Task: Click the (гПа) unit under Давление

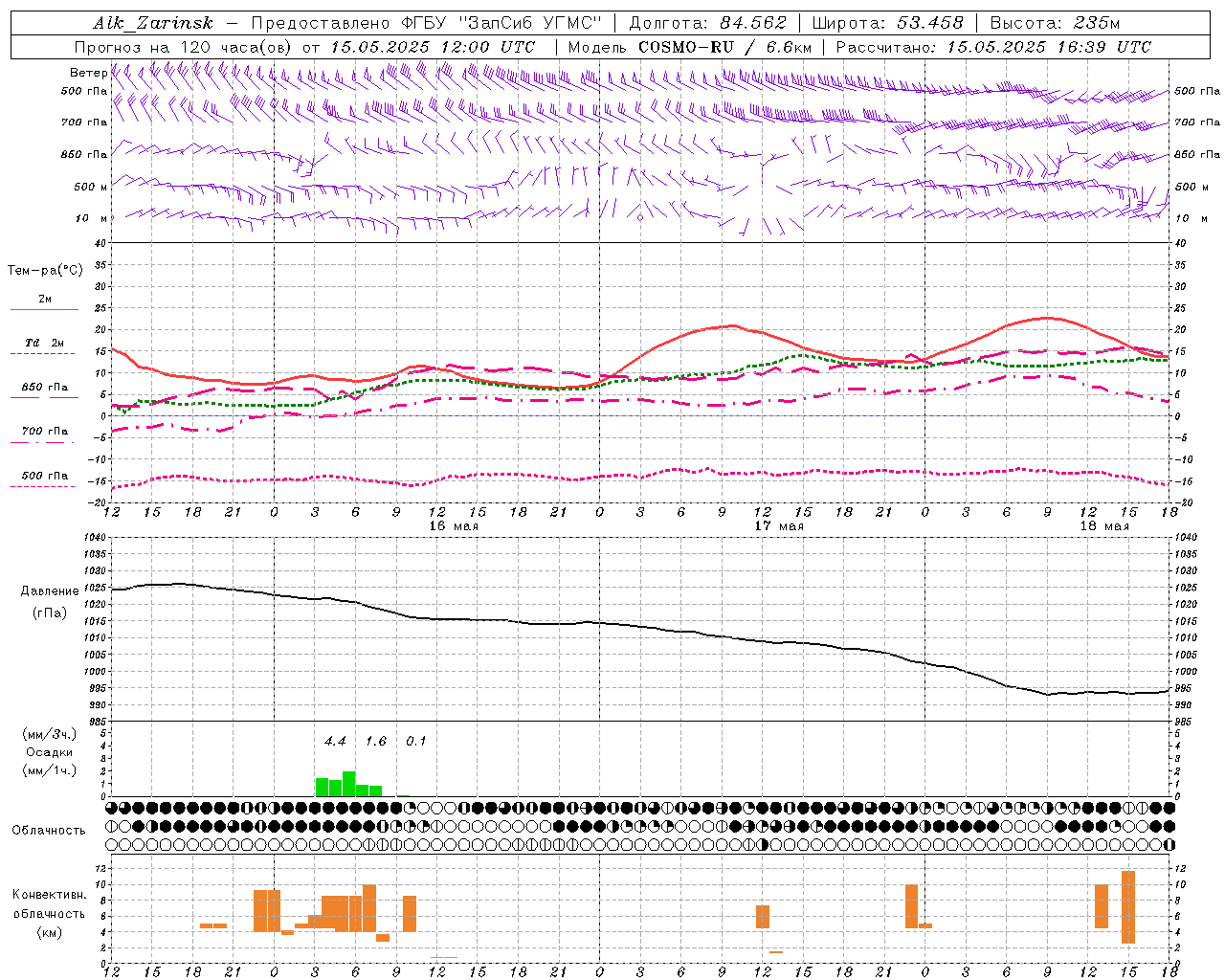Action: (50, 612)
